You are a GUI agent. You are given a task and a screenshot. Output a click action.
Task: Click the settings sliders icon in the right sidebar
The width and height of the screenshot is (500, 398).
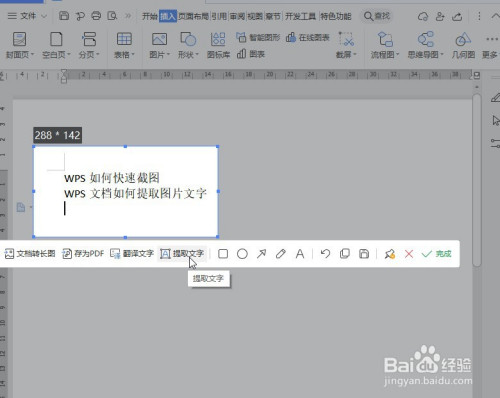[496, 143]
